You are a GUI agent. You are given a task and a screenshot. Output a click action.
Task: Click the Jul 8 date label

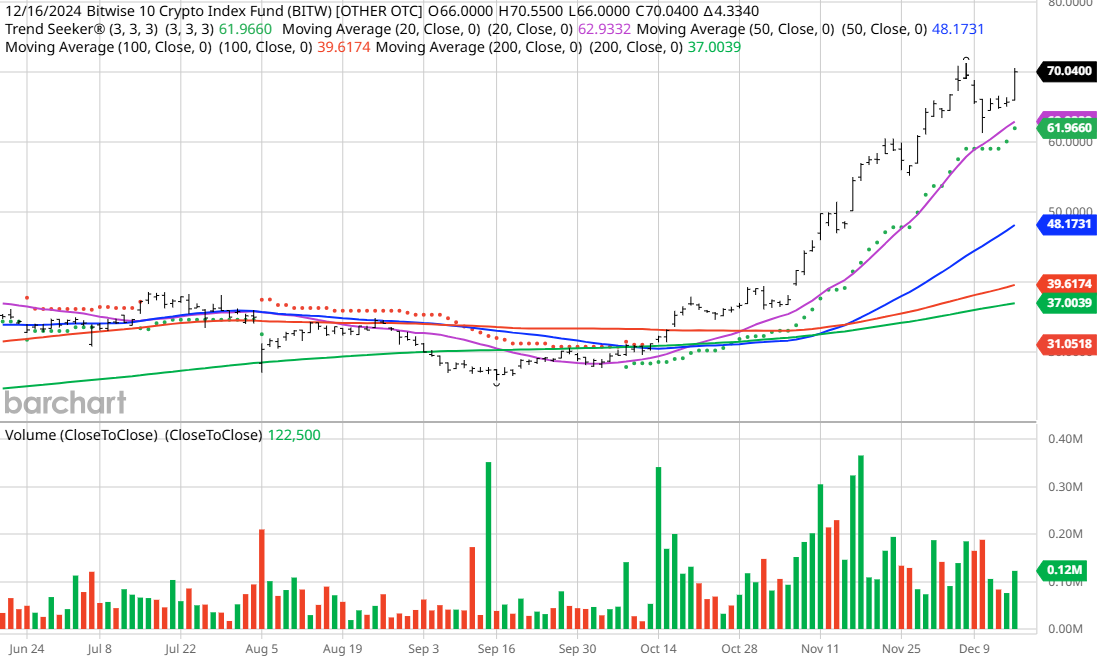(99, 648)
